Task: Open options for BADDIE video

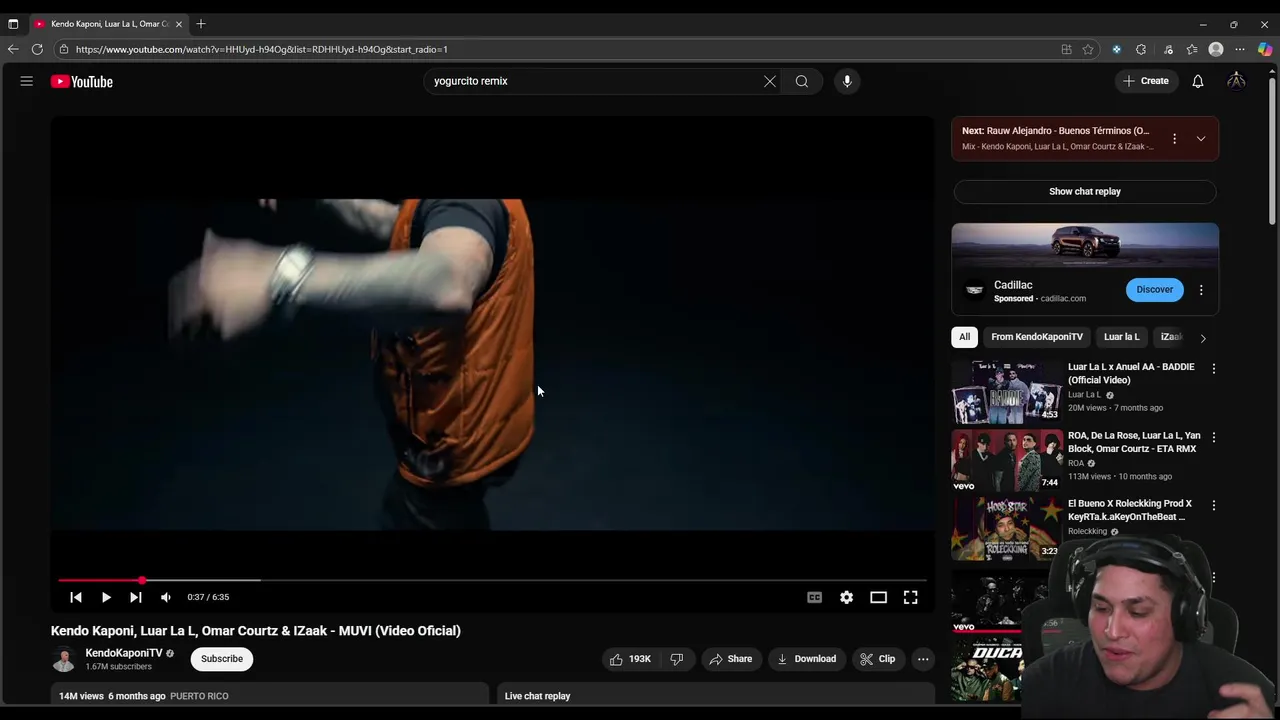Action: (x=1214, y=369)
